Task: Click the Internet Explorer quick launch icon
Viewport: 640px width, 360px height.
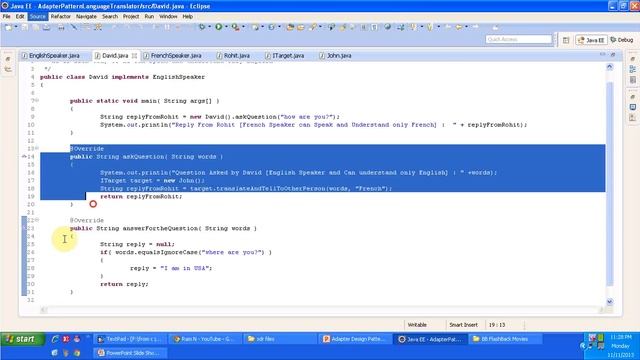Action: (55, 339)
